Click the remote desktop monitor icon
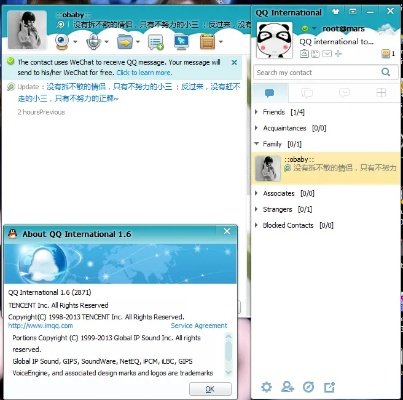 [181, 42]
